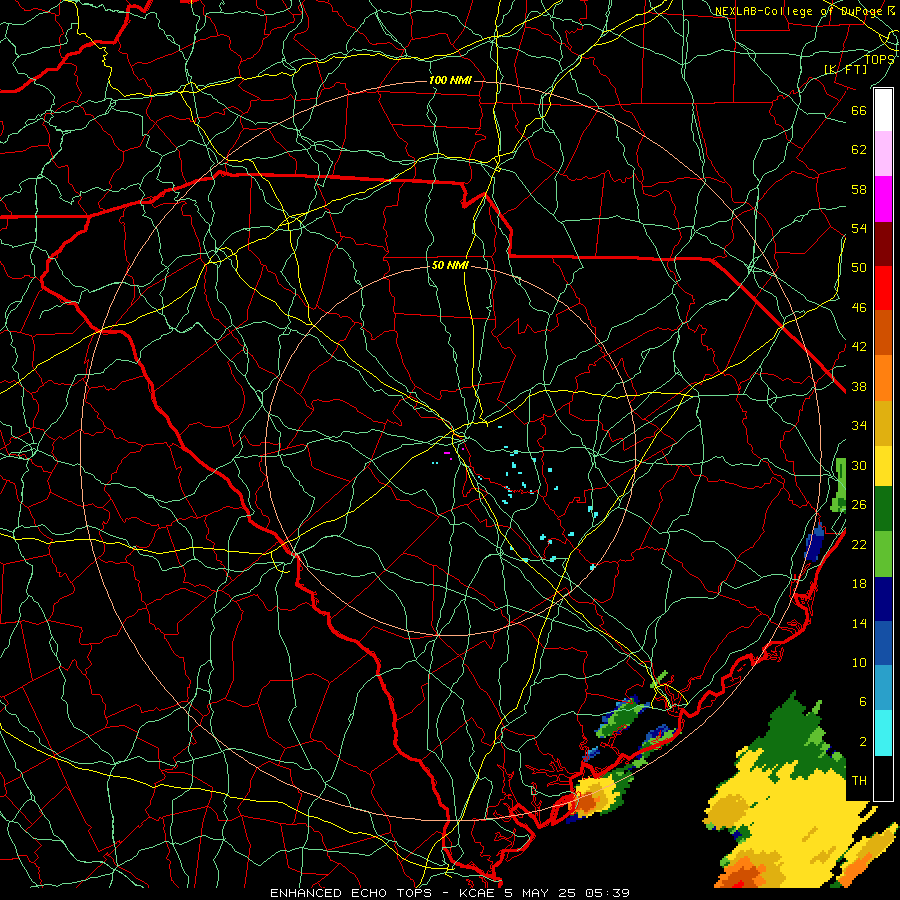Click the 42 value on the legend
Image resolution: width=900 pixels, height=900 pixels.
pyautogui.click(x=859, y=347)
